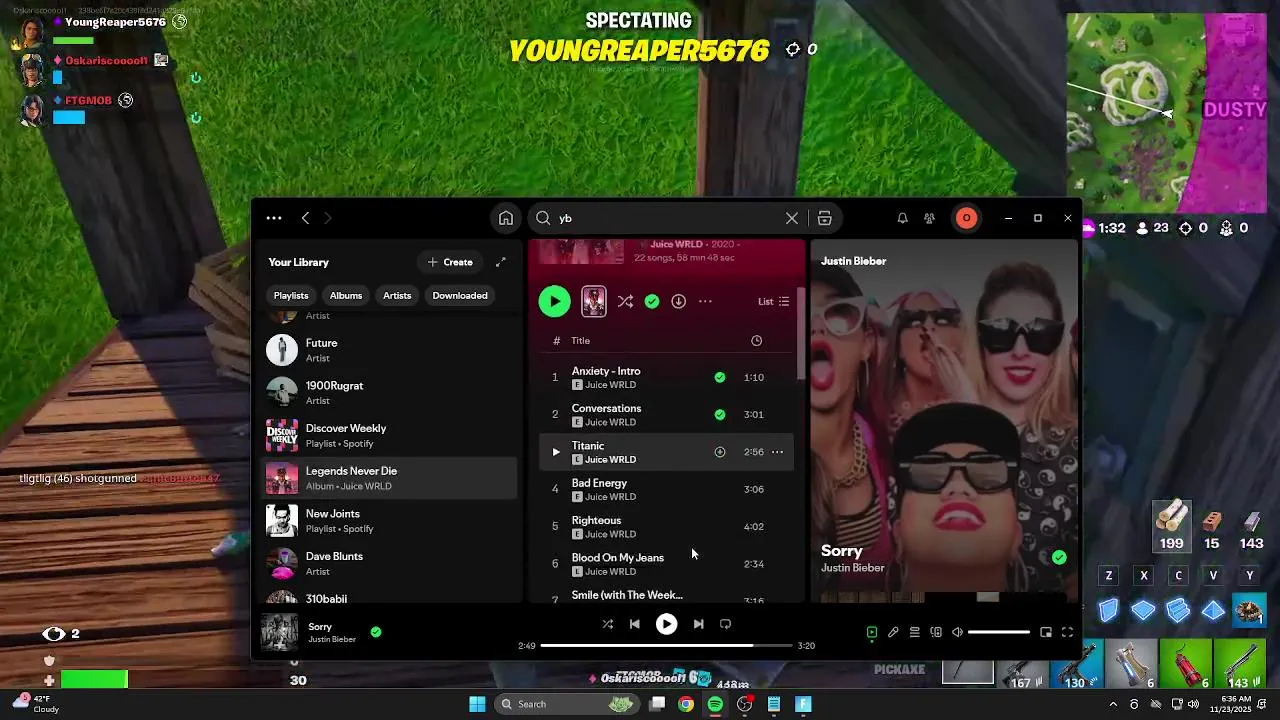Image resolution: width=1280 pixels, height=720 pixels.
Task: Open the What's New notifications bell
Action: (x=902, y=218)
